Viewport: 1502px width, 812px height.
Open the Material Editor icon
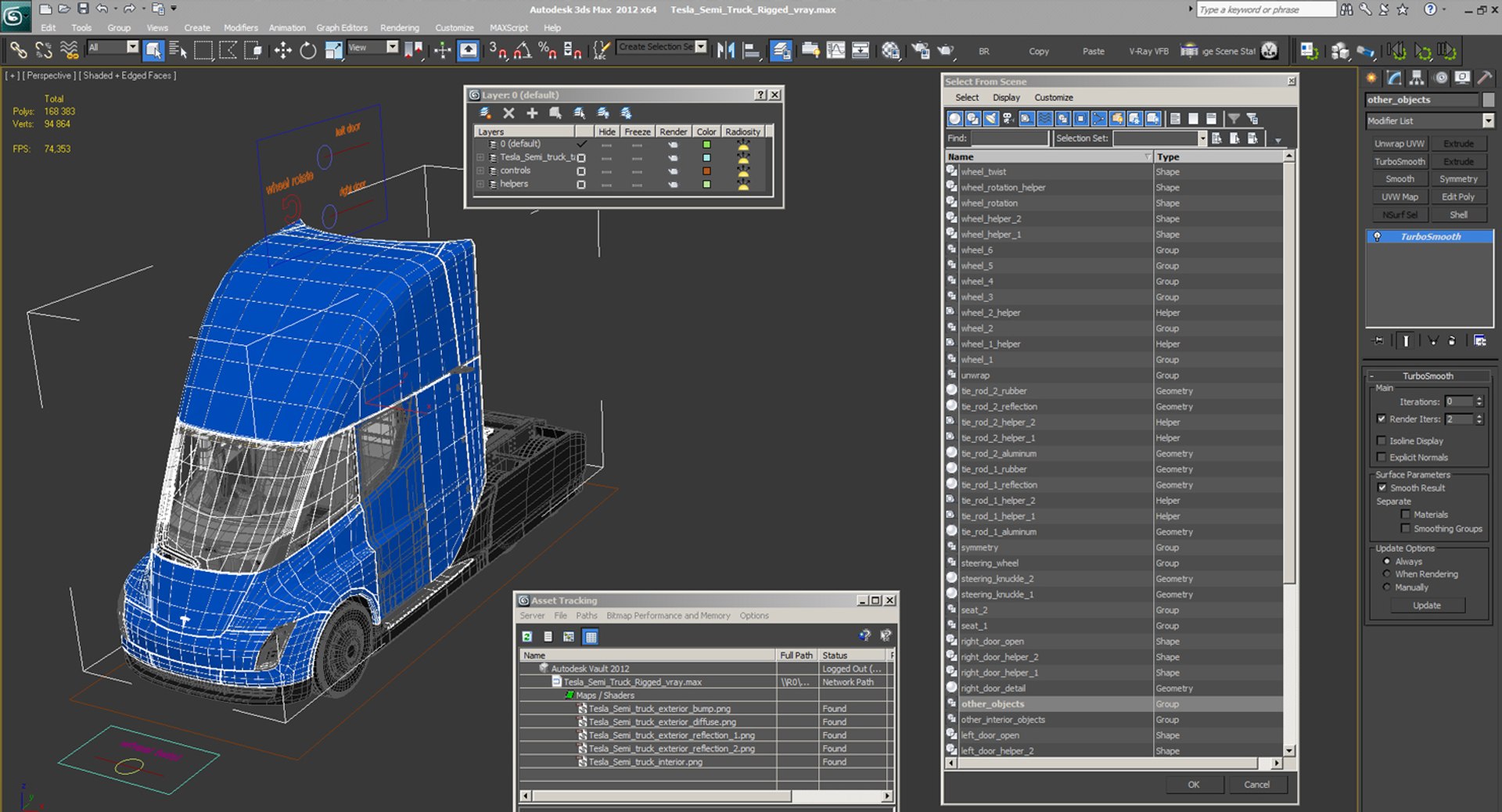pos(891,51)
